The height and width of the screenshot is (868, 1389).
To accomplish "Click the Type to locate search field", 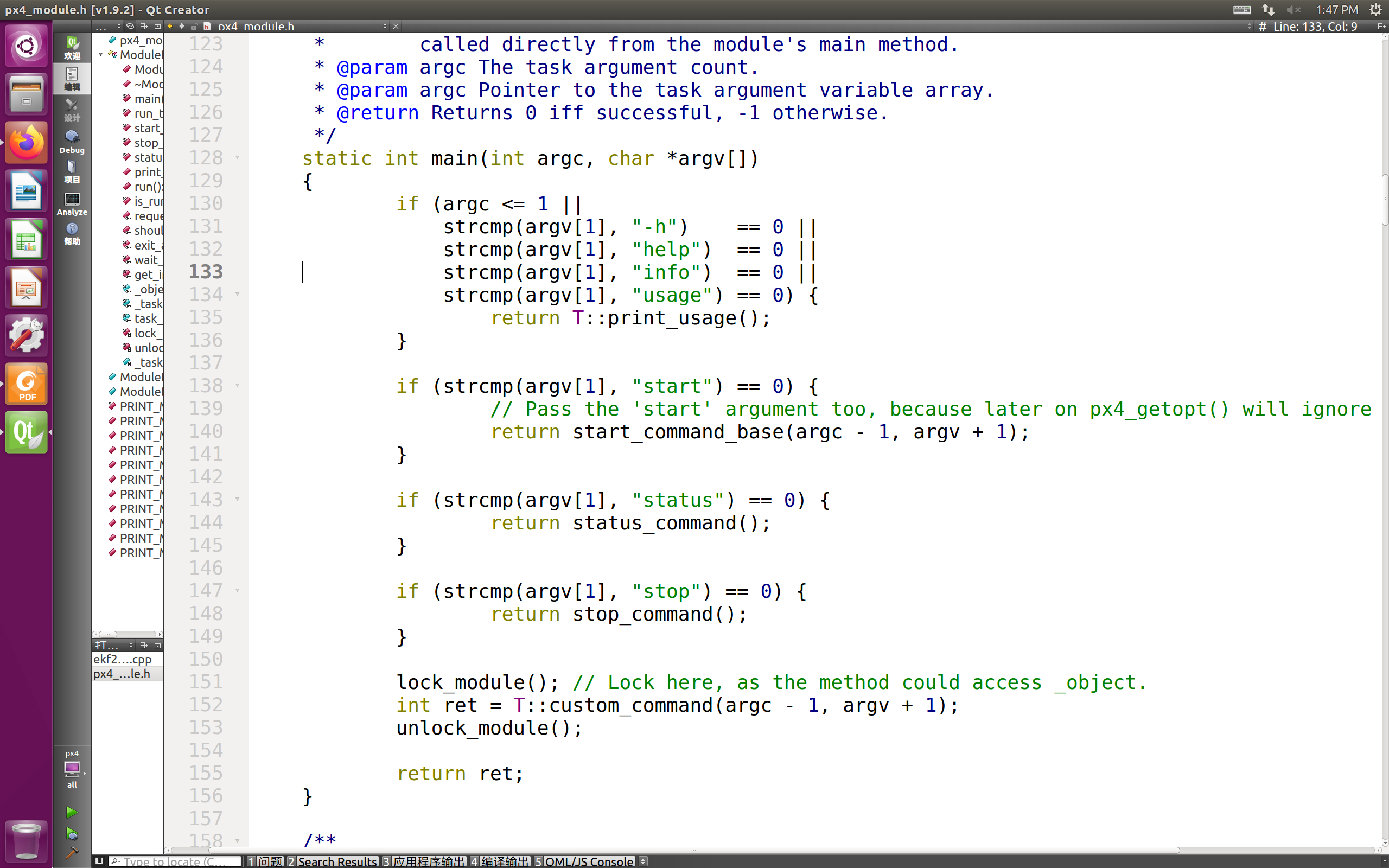I will pos(175,861).
